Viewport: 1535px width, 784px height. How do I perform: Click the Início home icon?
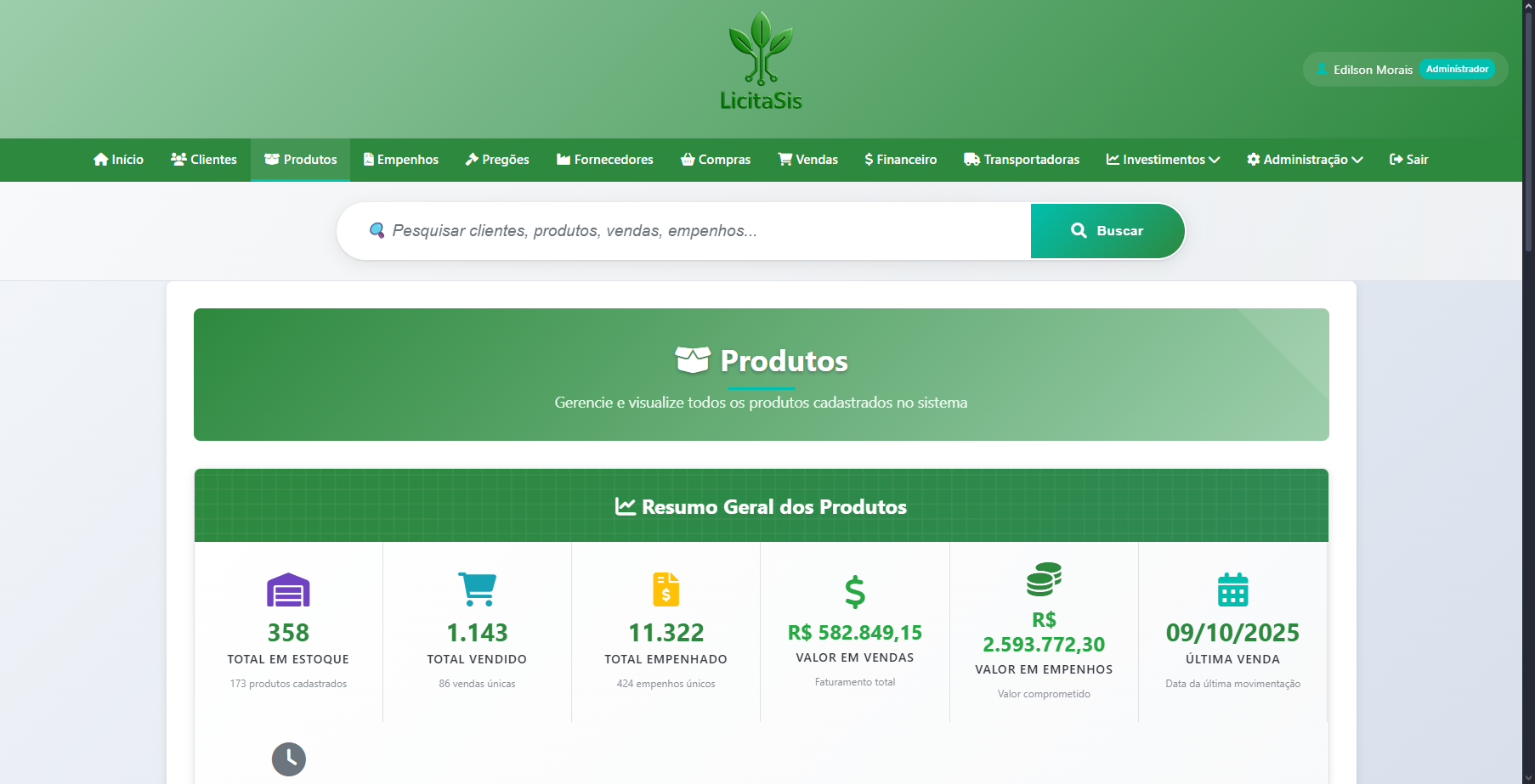[x=99, y=160]
